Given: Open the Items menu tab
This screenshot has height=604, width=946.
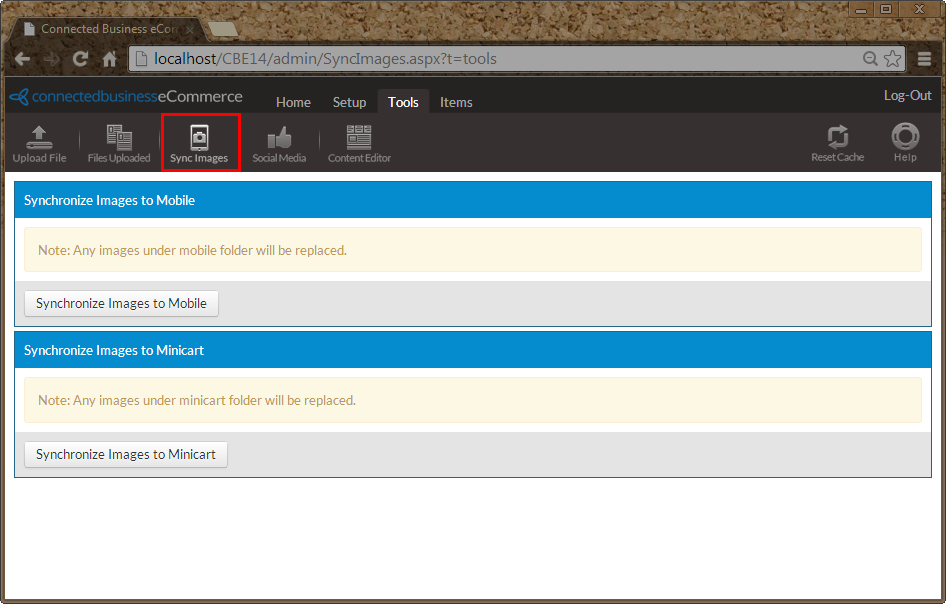Looking at the screenshot, I should coord(456,102).
